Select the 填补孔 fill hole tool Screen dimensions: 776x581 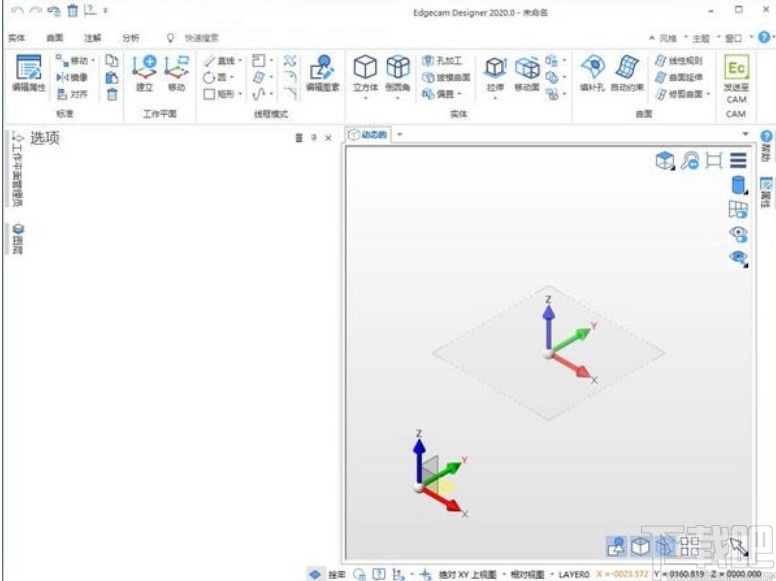[592, 73]
